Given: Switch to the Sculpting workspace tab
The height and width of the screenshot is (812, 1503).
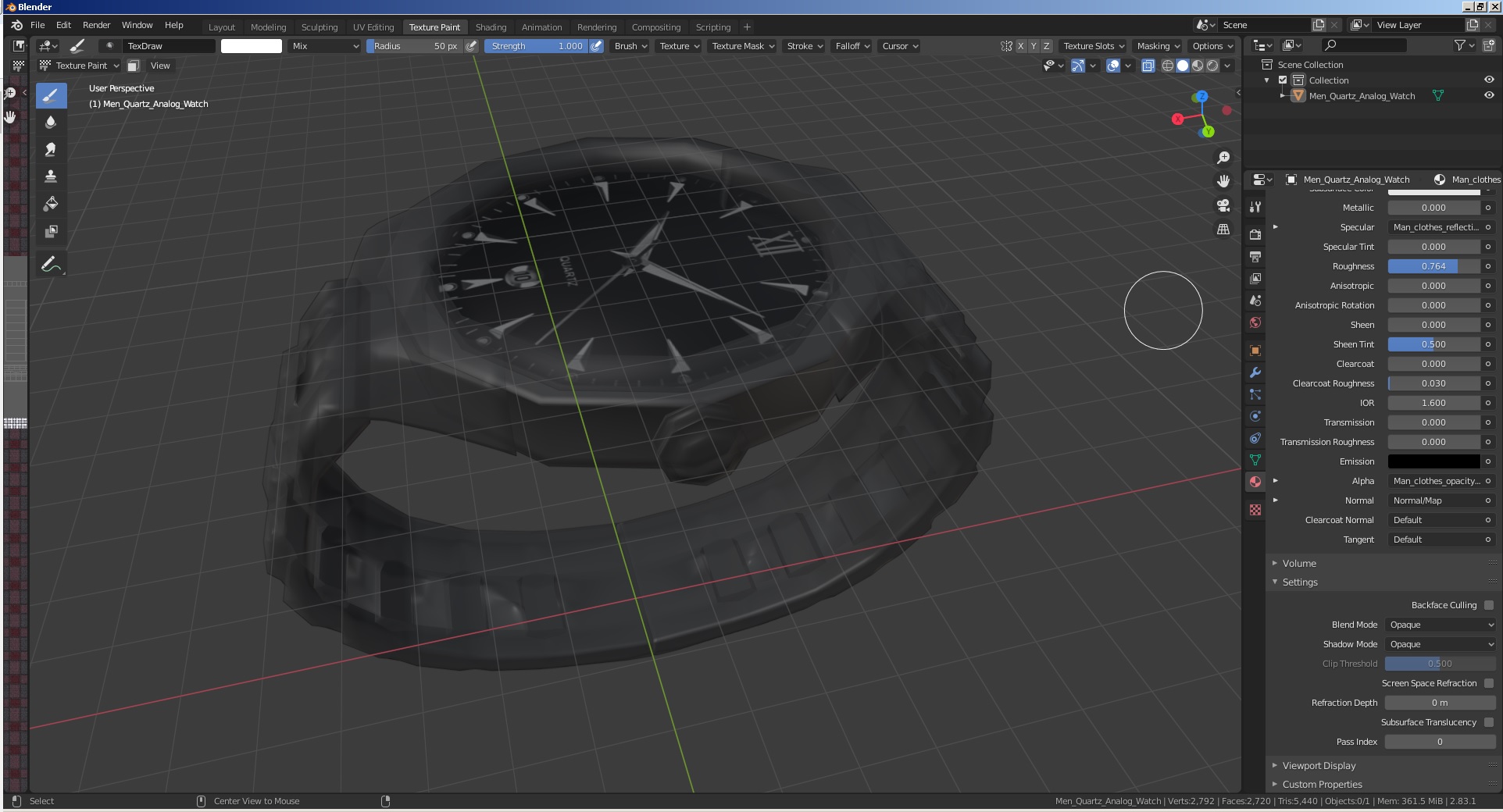Looking at the screenshot, I should (320, 27).
